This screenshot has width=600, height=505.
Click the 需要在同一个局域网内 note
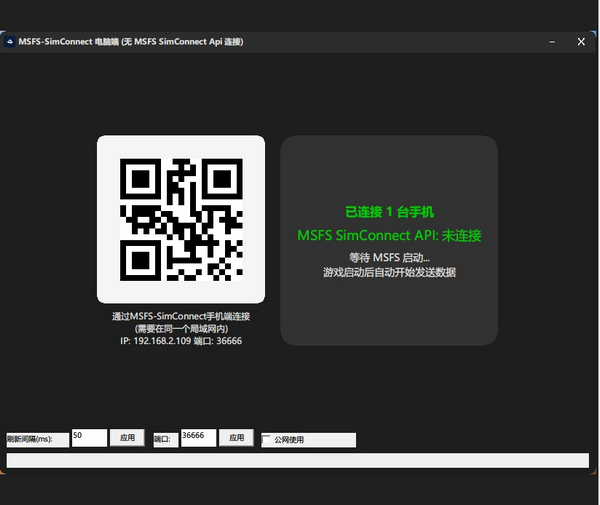[181, 329]
